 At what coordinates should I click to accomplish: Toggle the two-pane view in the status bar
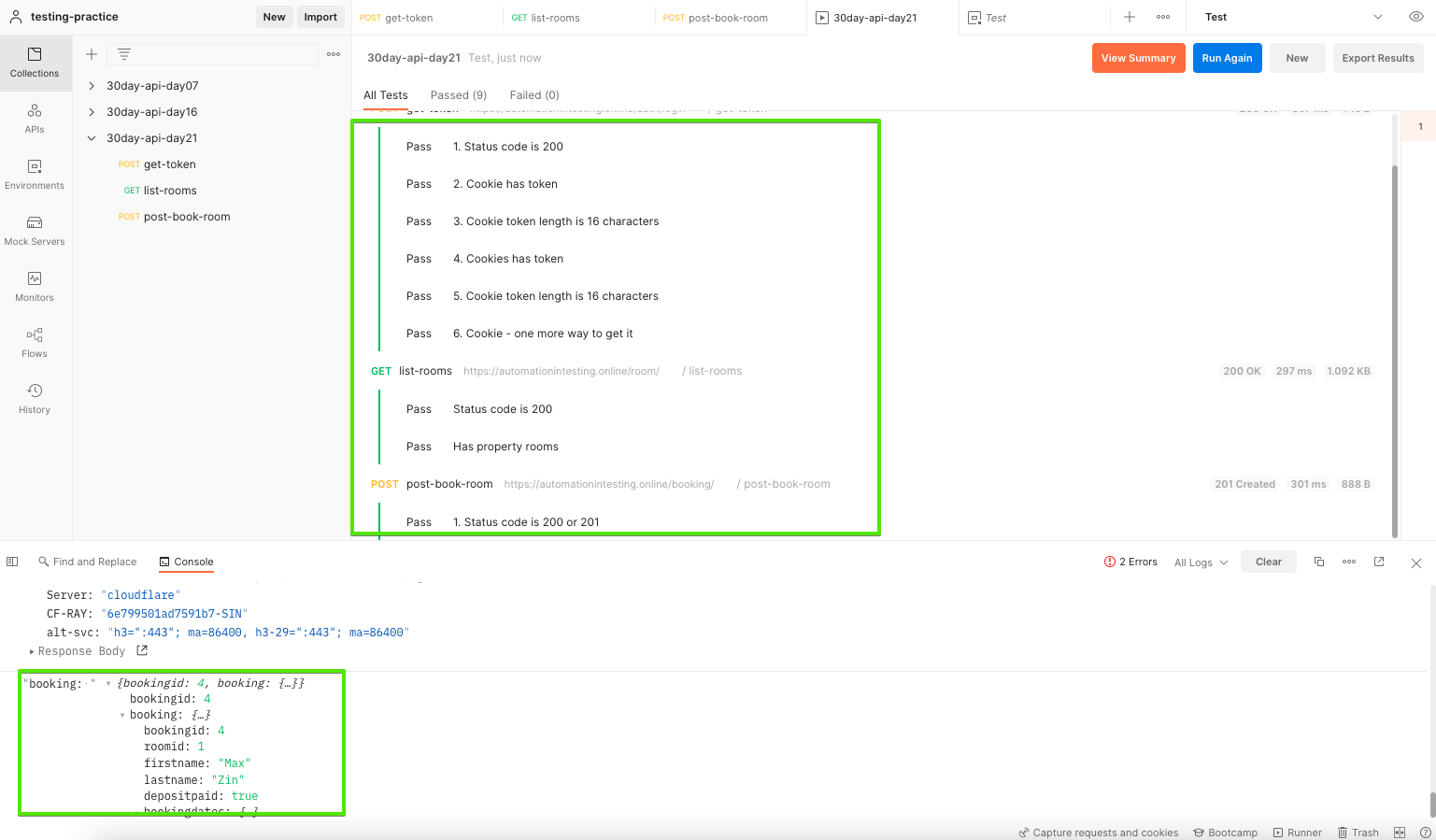tap(1400, 833)
